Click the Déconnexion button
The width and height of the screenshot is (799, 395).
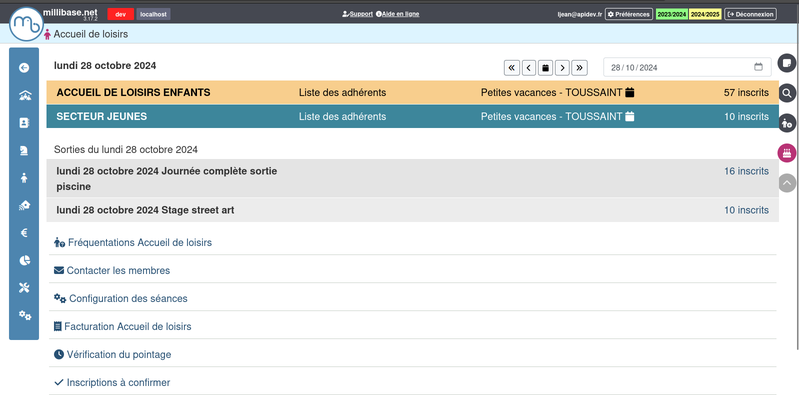coord(750,14)
